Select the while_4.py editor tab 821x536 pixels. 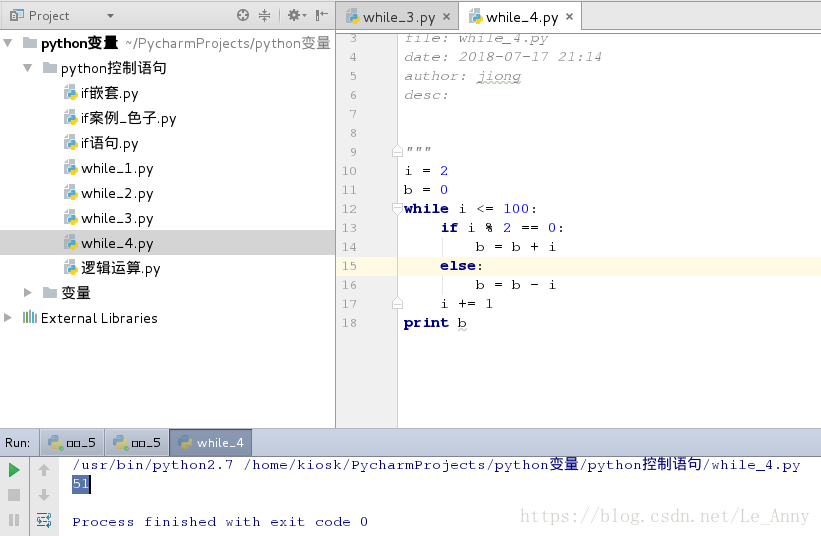click(x=521, y=17)
